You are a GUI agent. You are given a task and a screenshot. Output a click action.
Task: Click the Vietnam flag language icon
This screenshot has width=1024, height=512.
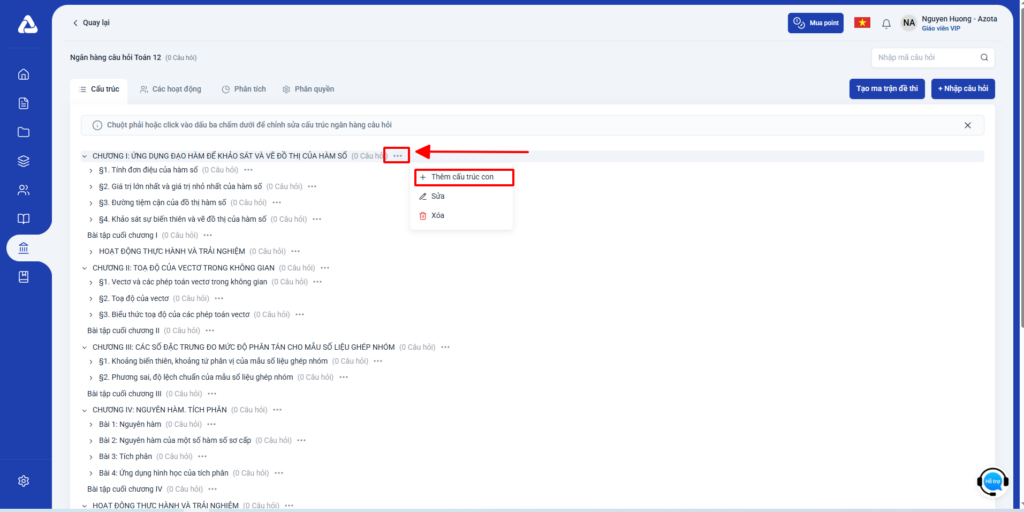point(861,23)
